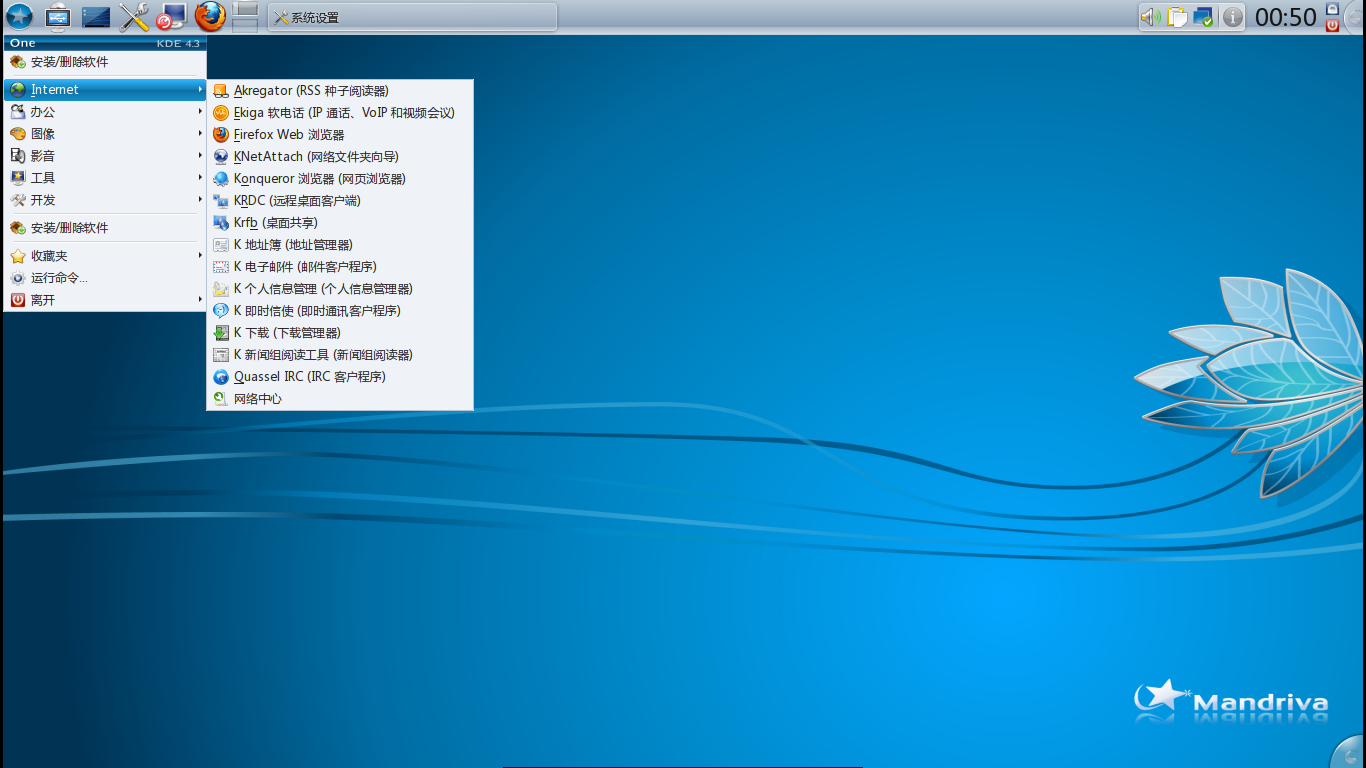Choose Quassel IRC client entry
This screenshot has height=768, width=1366.
click(x=340, y=377)
